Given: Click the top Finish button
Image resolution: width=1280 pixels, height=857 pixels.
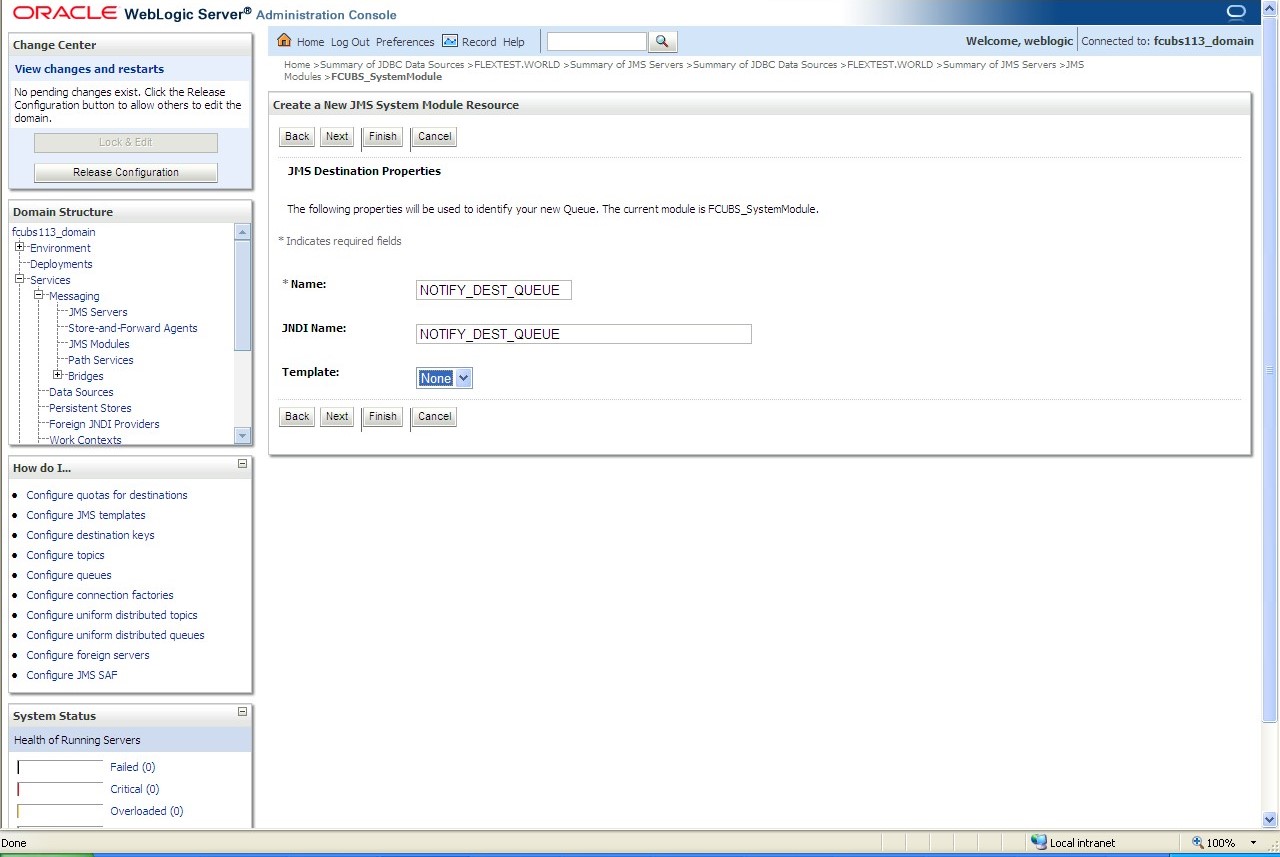Looking at the screenshot, I should point(382,137).
